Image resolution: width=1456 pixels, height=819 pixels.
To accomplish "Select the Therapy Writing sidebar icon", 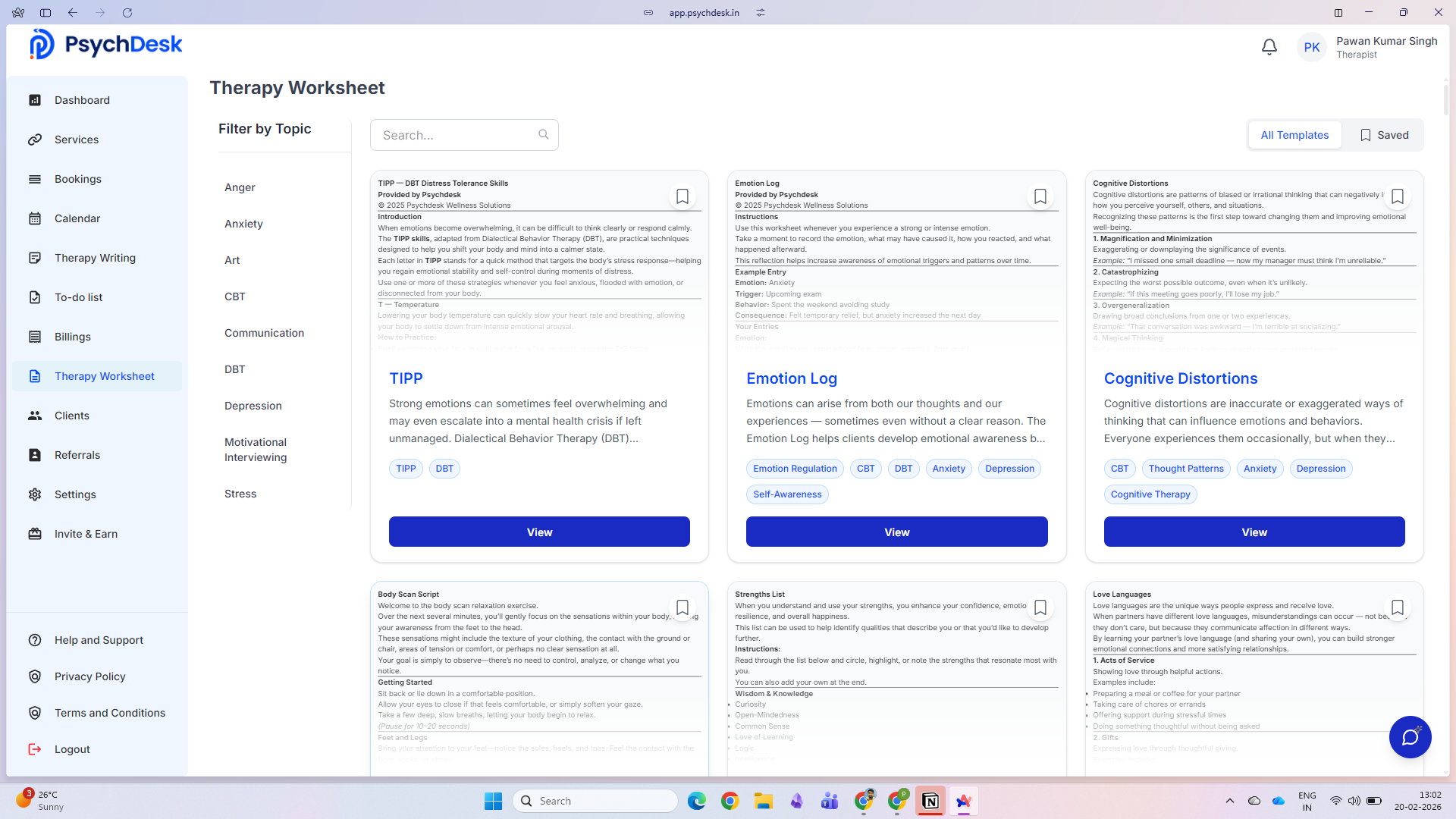I will 36,258.
